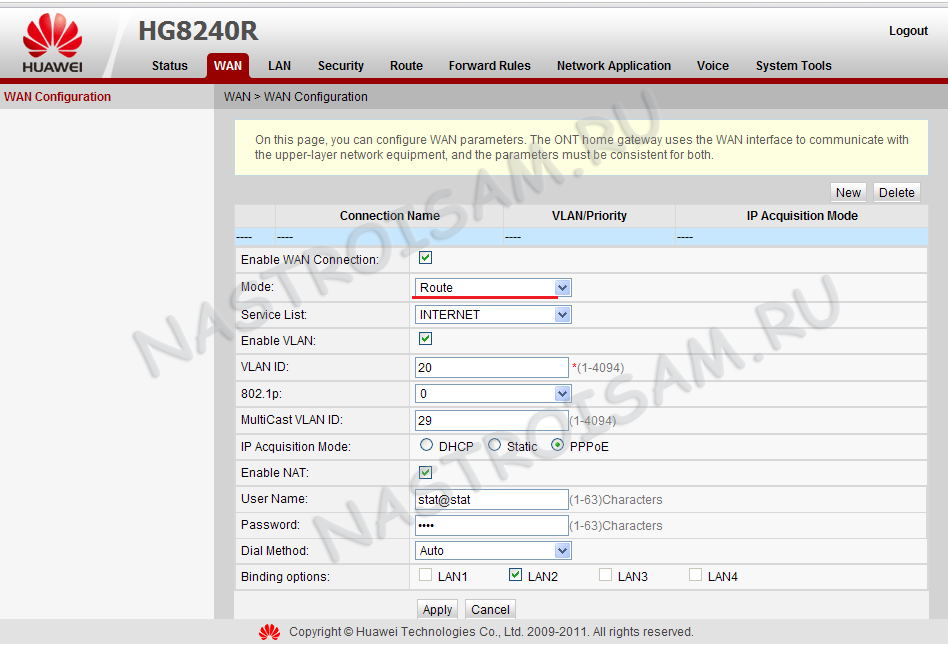
Task: Choose Static IP acquisition mode
Action: [495, 446]
